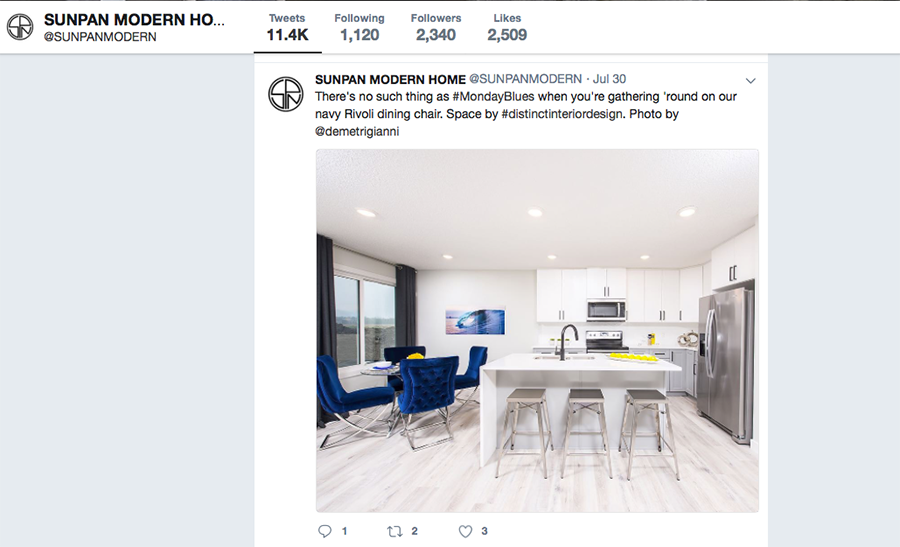Open the kitchen dining room photo

coord(537,331)
